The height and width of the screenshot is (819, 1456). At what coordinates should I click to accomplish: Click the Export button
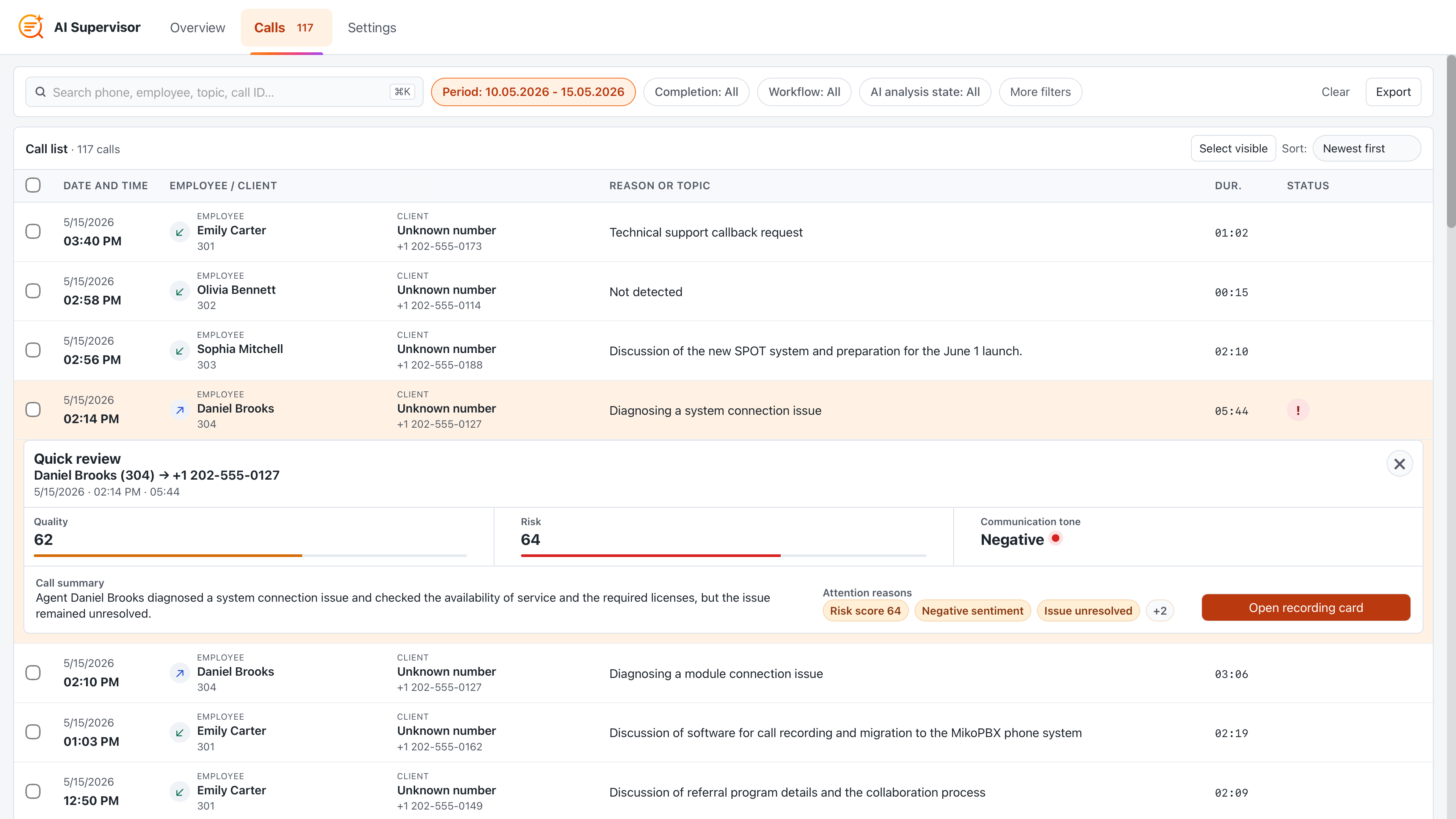tap(1393, 91)
